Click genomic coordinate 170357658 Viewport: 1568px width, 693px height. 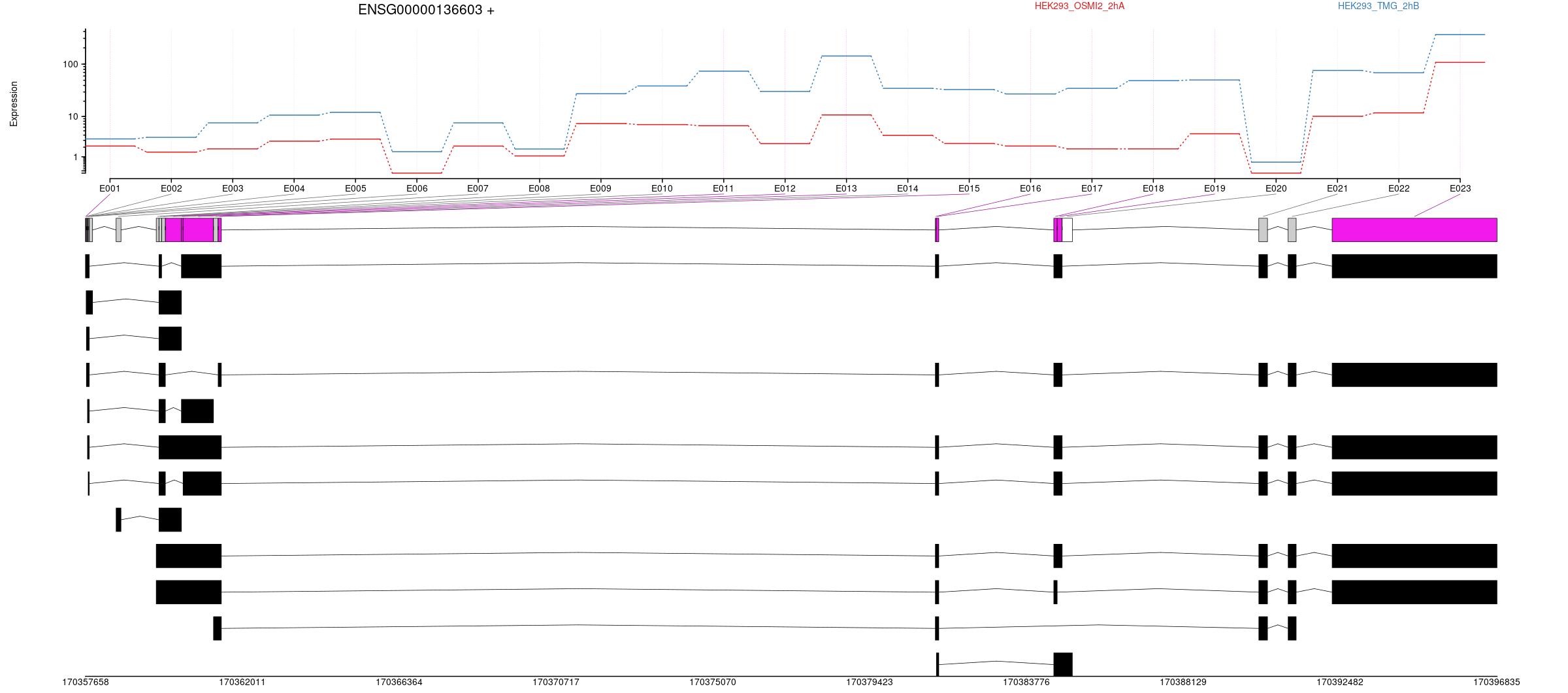(86, 682)
